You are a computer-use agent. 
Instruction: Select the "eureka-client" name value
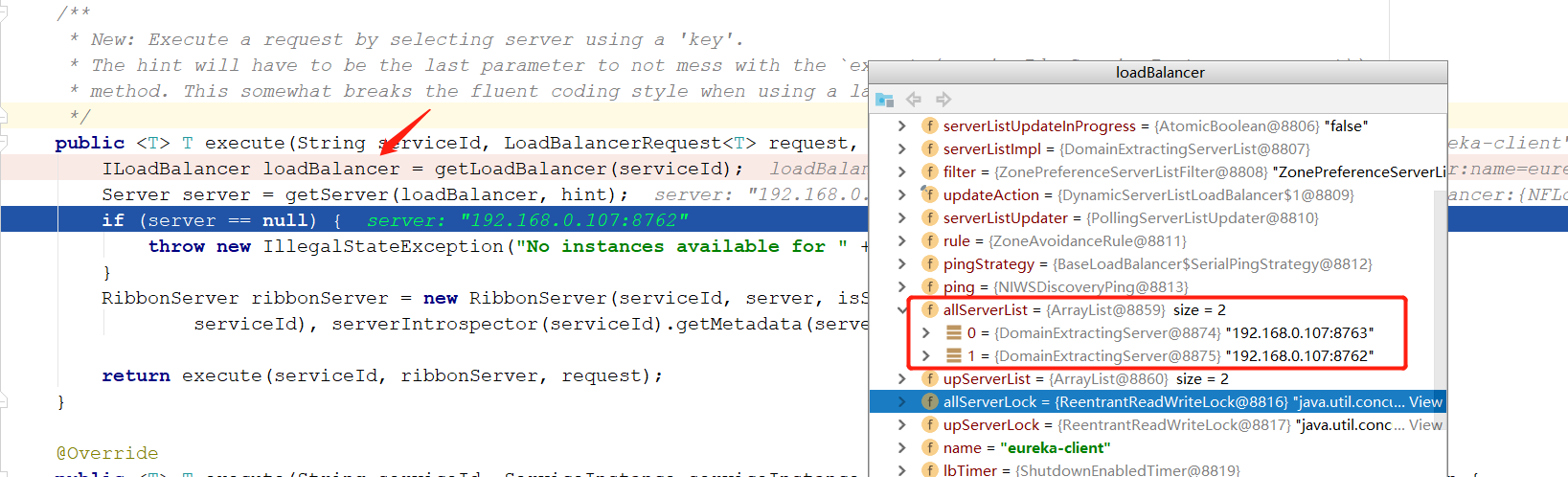(x=1055, y=447)
